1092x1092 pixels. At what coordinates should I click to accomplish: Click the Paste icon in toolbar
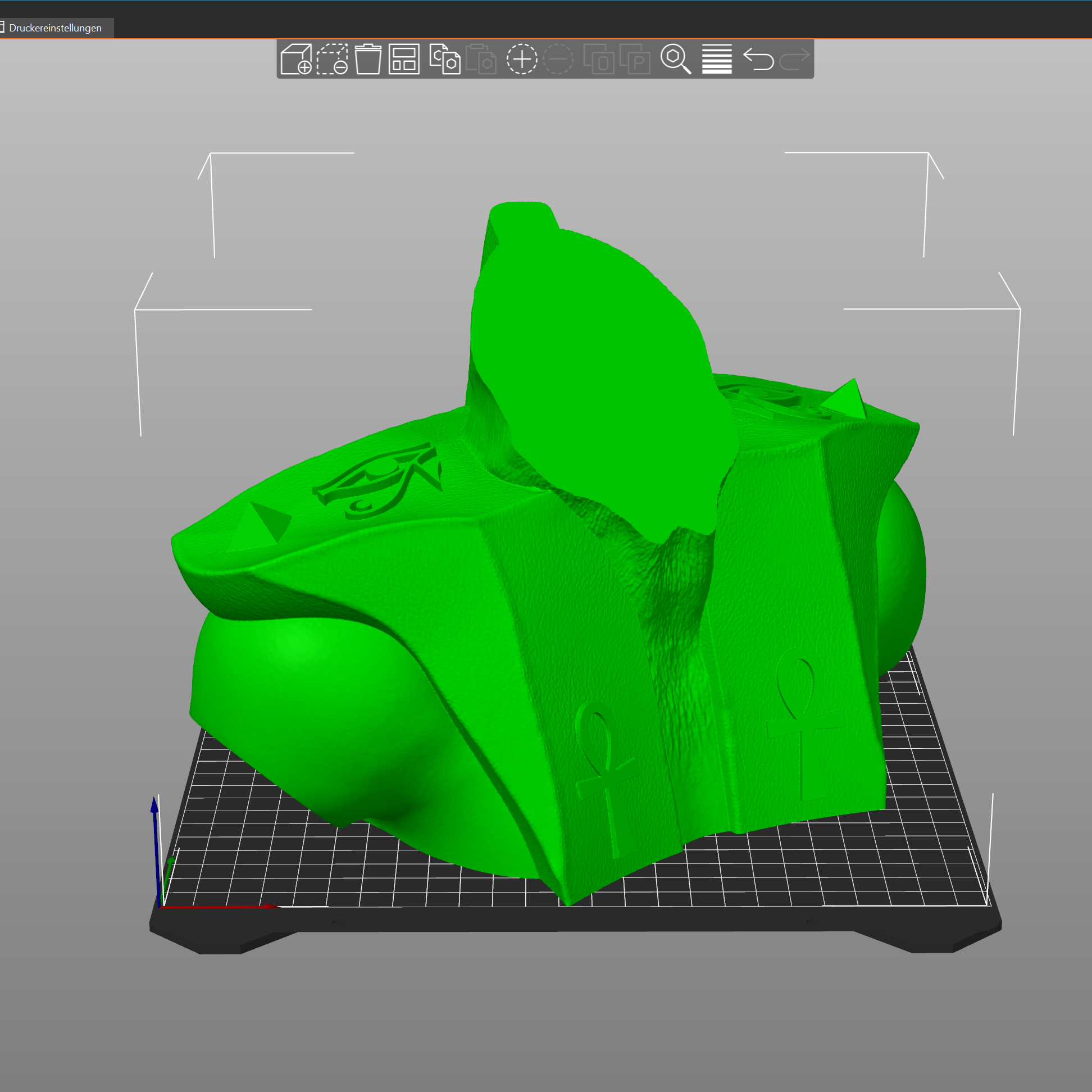pos(481,59)
